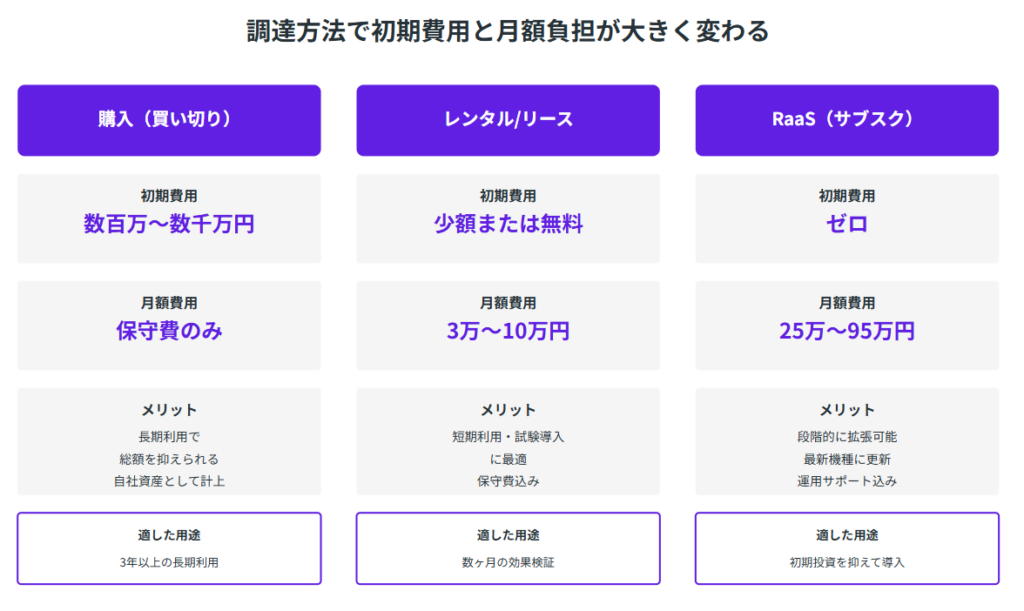Viewport: 1024px width, 611px height.
Task: Click the 数百万〜数千万円 initial cost text
Action: (x=169, y=225)
